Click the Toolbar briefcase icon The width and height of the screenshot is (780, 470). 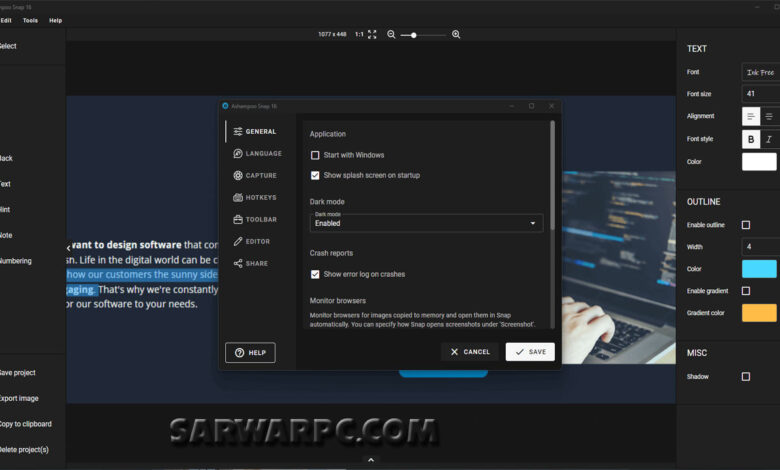(x=238, y=219)
